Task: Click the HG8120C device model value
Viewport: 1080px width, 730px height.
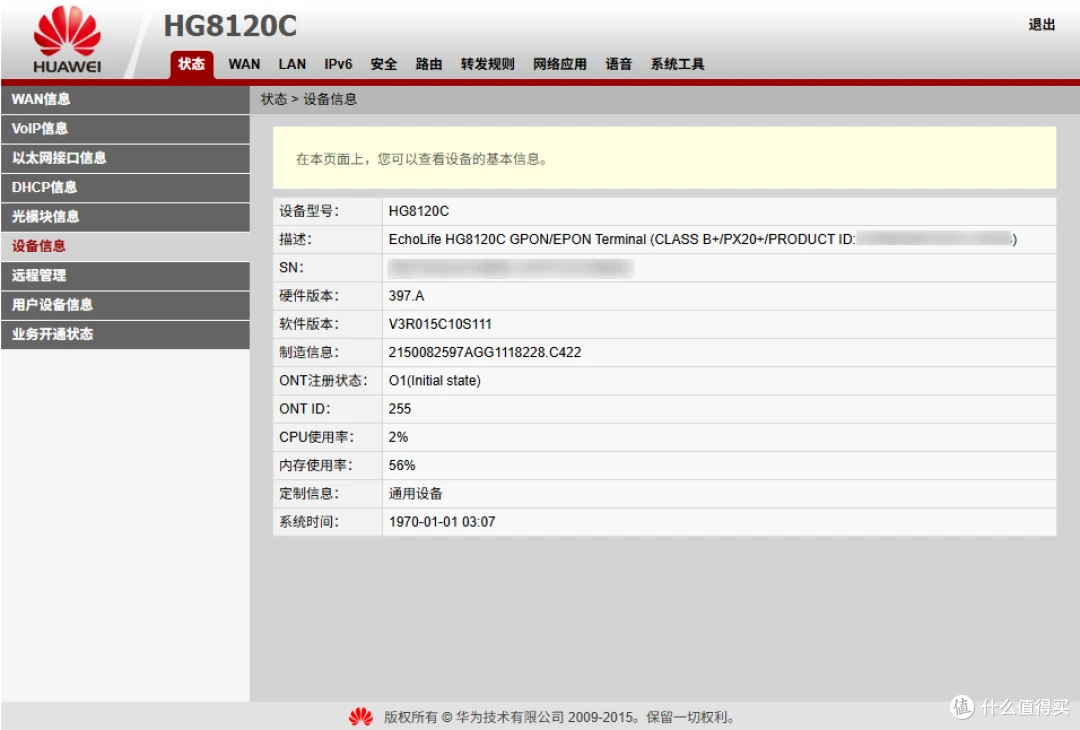Action: (419, 211)
